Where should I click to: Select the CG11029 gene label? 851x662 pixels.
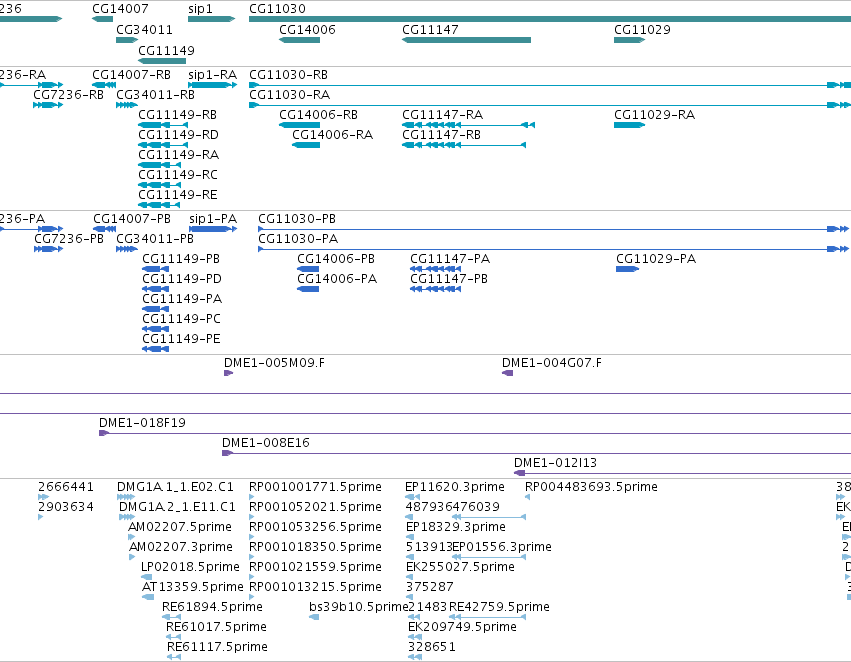pos(642,29)
